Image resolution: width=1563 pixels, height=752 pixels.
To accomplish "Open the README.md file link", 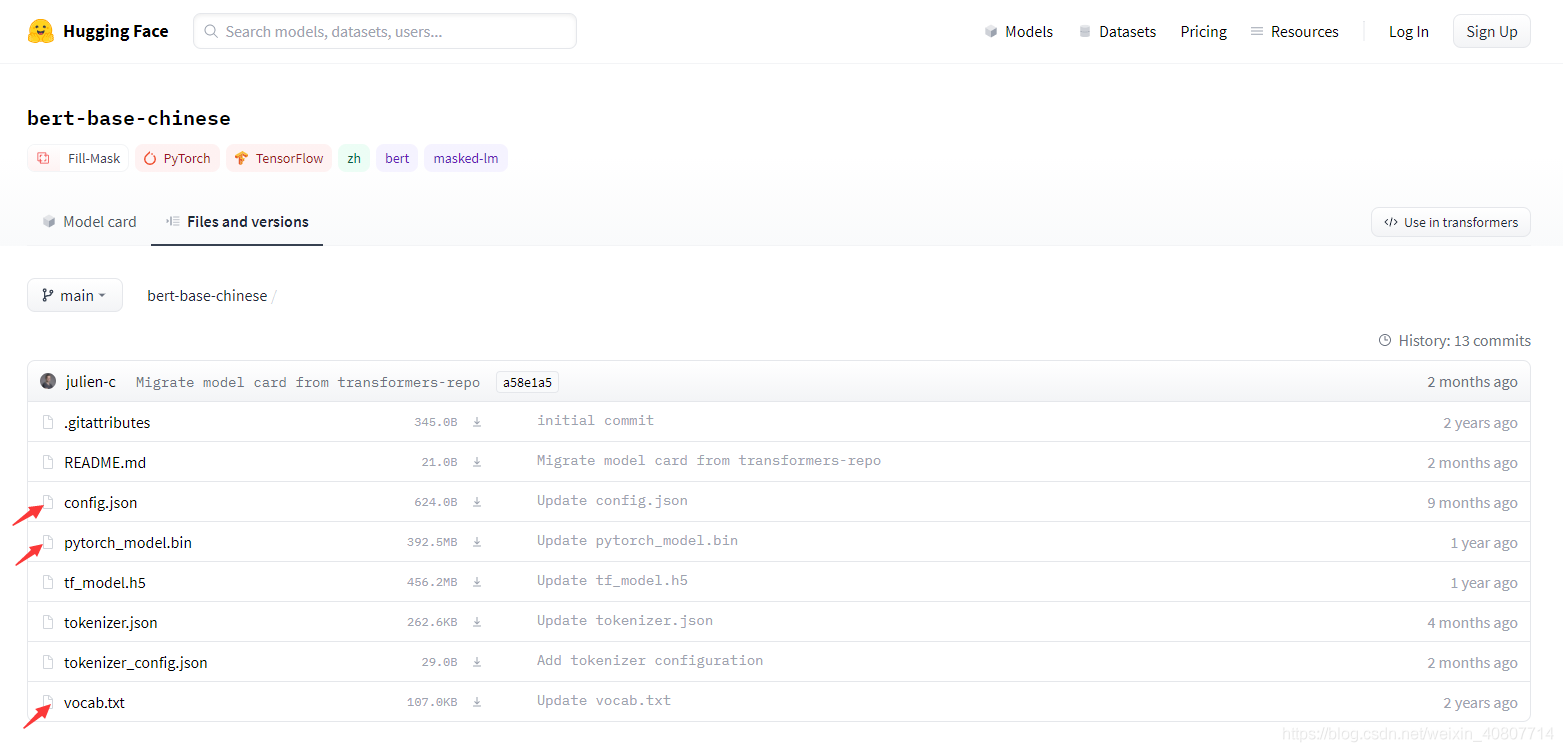I will coord(105,462).
